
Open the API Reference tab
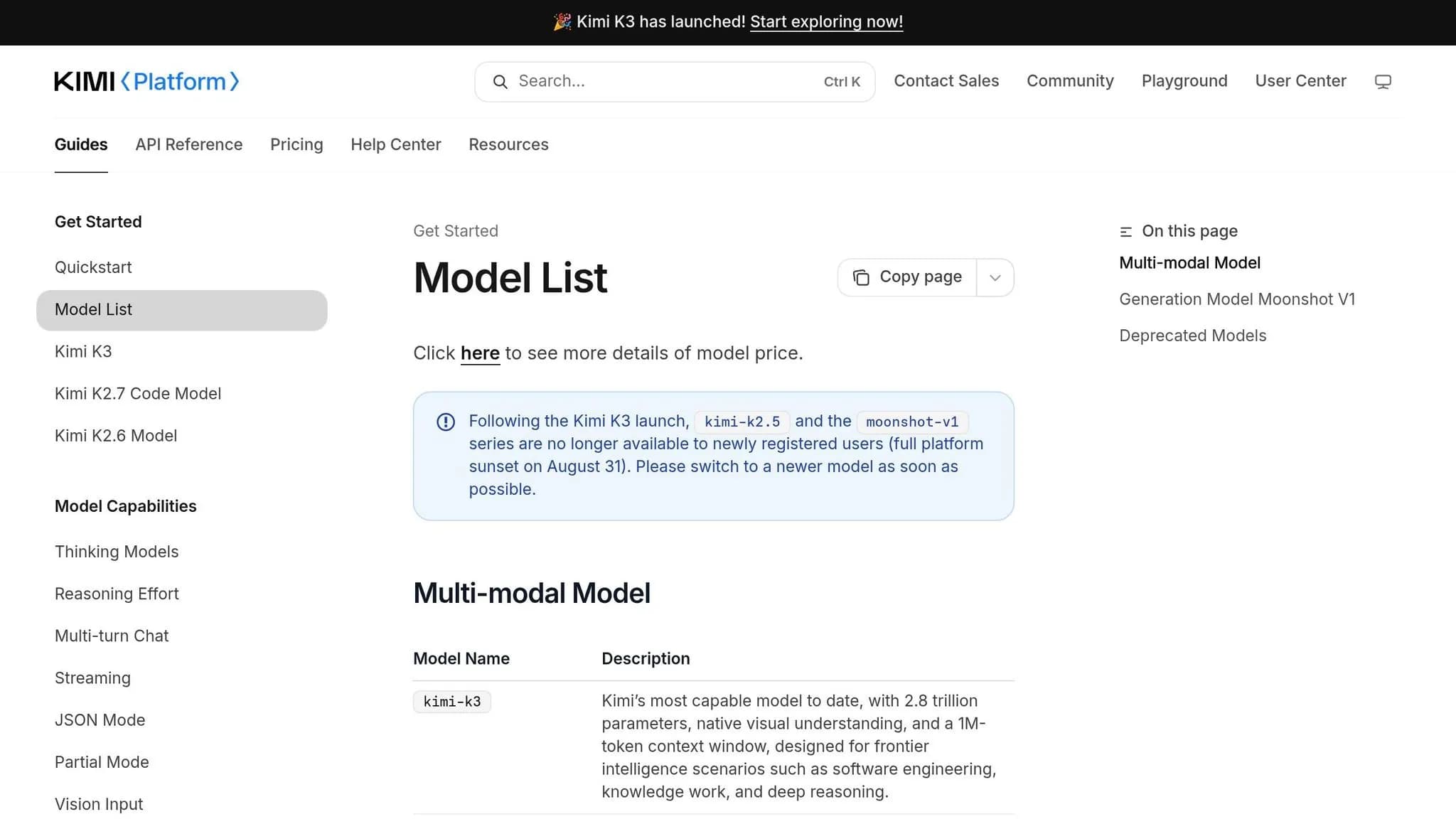(x=189, y=144)
